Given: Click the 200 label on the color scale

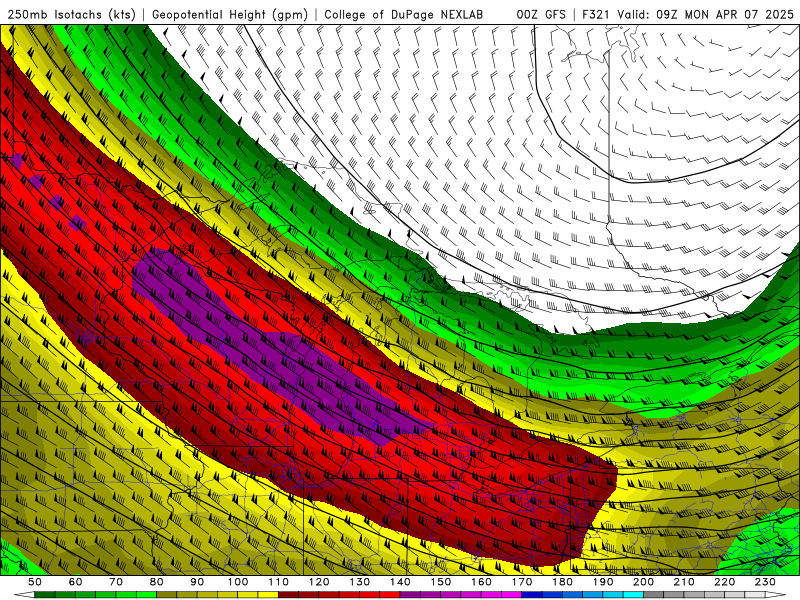Looking at the screenshot, I should (643, 582).
